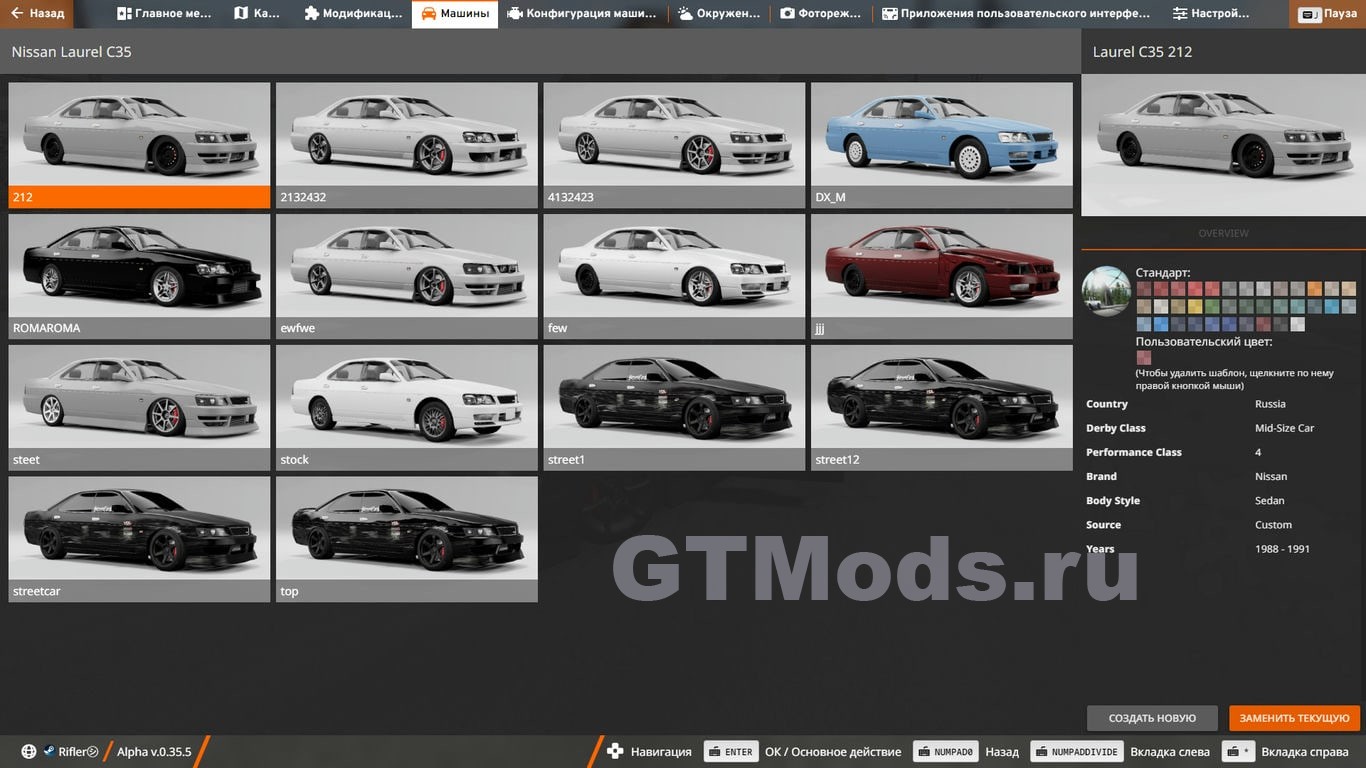Click the ENTER key hint icon
The width and height of the screenshot is (1366, 768).
[x=731, y=752]
